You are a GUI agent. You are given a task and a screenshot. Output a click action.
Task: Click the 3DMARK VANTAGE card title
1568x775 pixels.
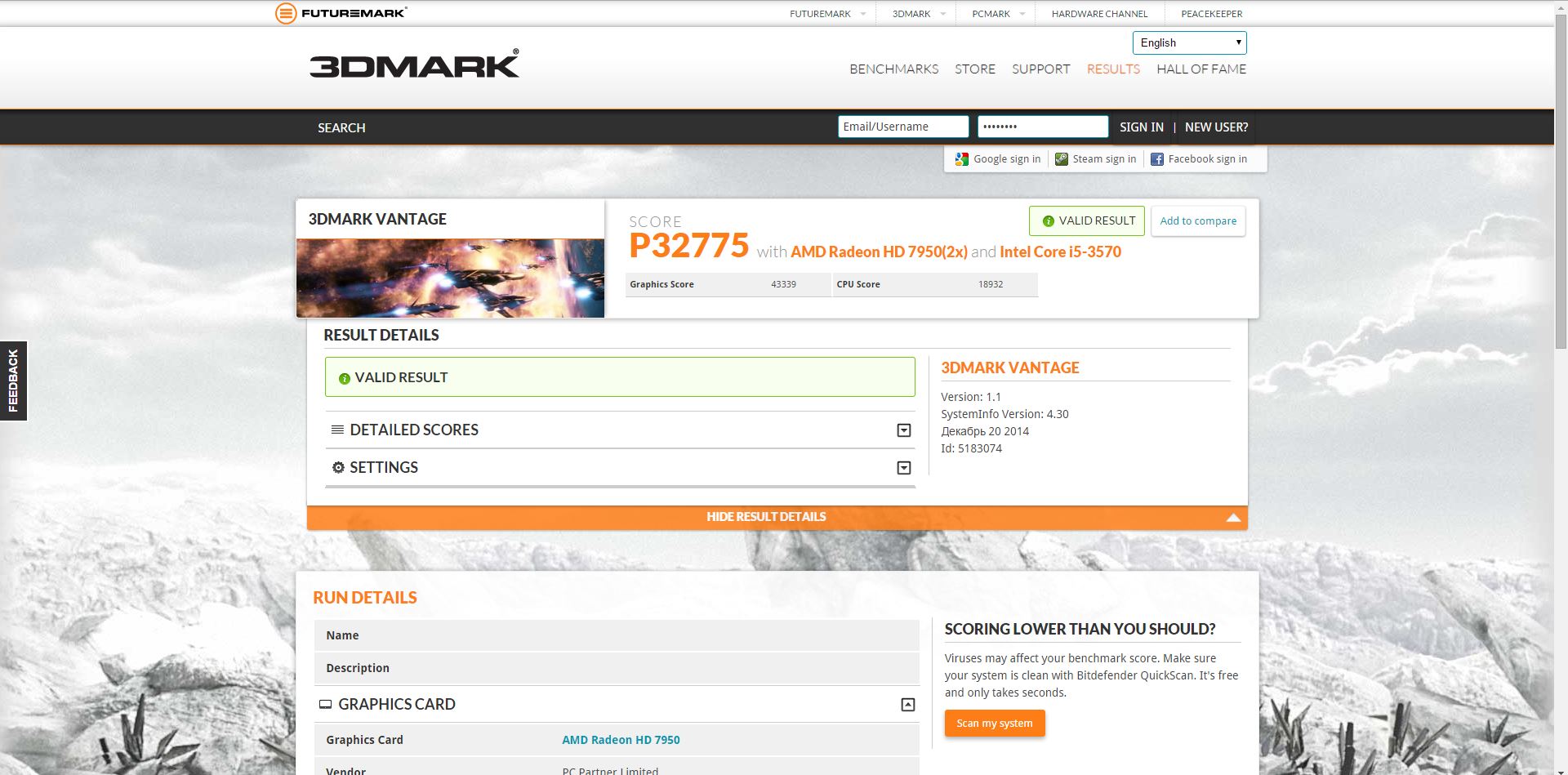(377, 219)
